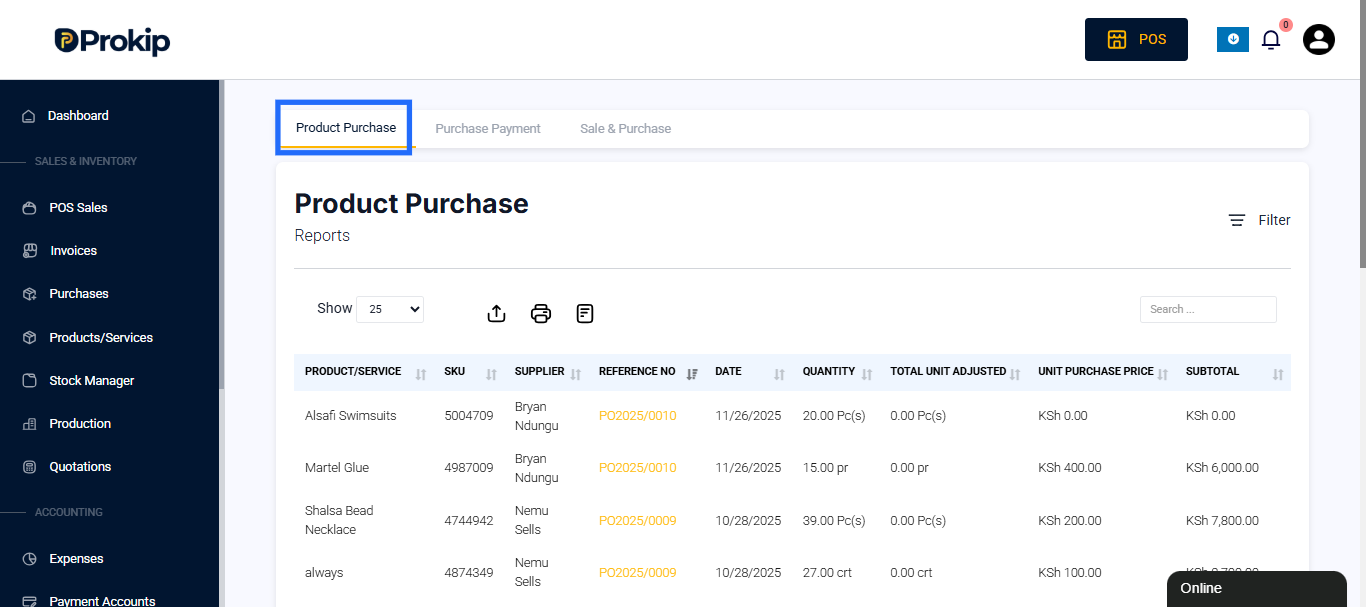This screenshot has height=607, width=1366.
Task: Open the Show 25 entries dropdown
Action: [390, 310]
